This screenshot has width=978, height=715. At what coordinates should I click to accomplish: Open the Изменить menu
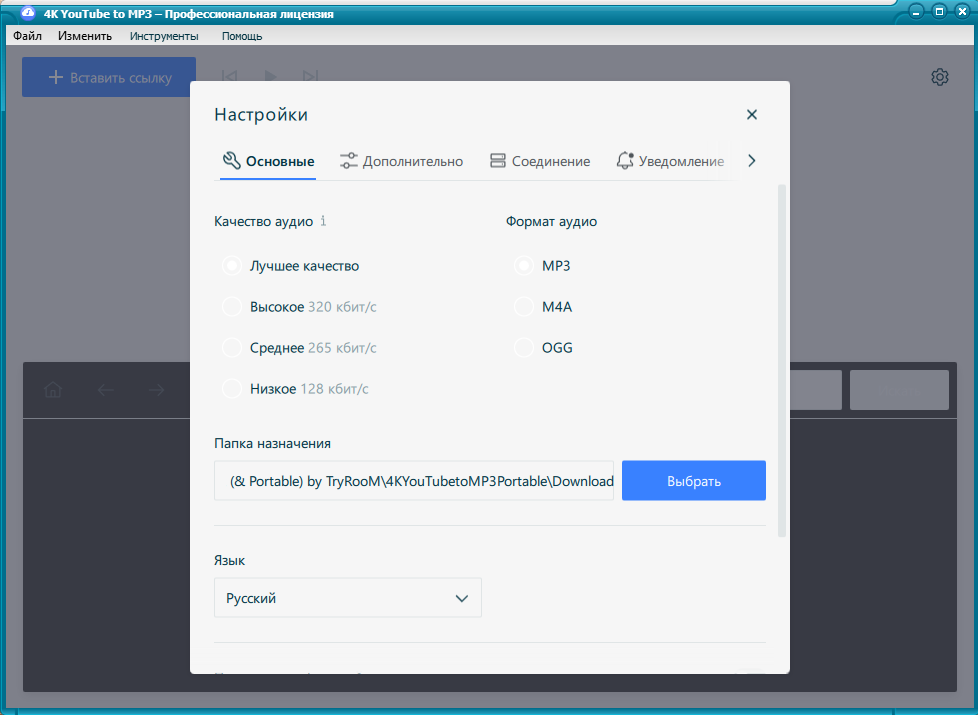[85, 36]
